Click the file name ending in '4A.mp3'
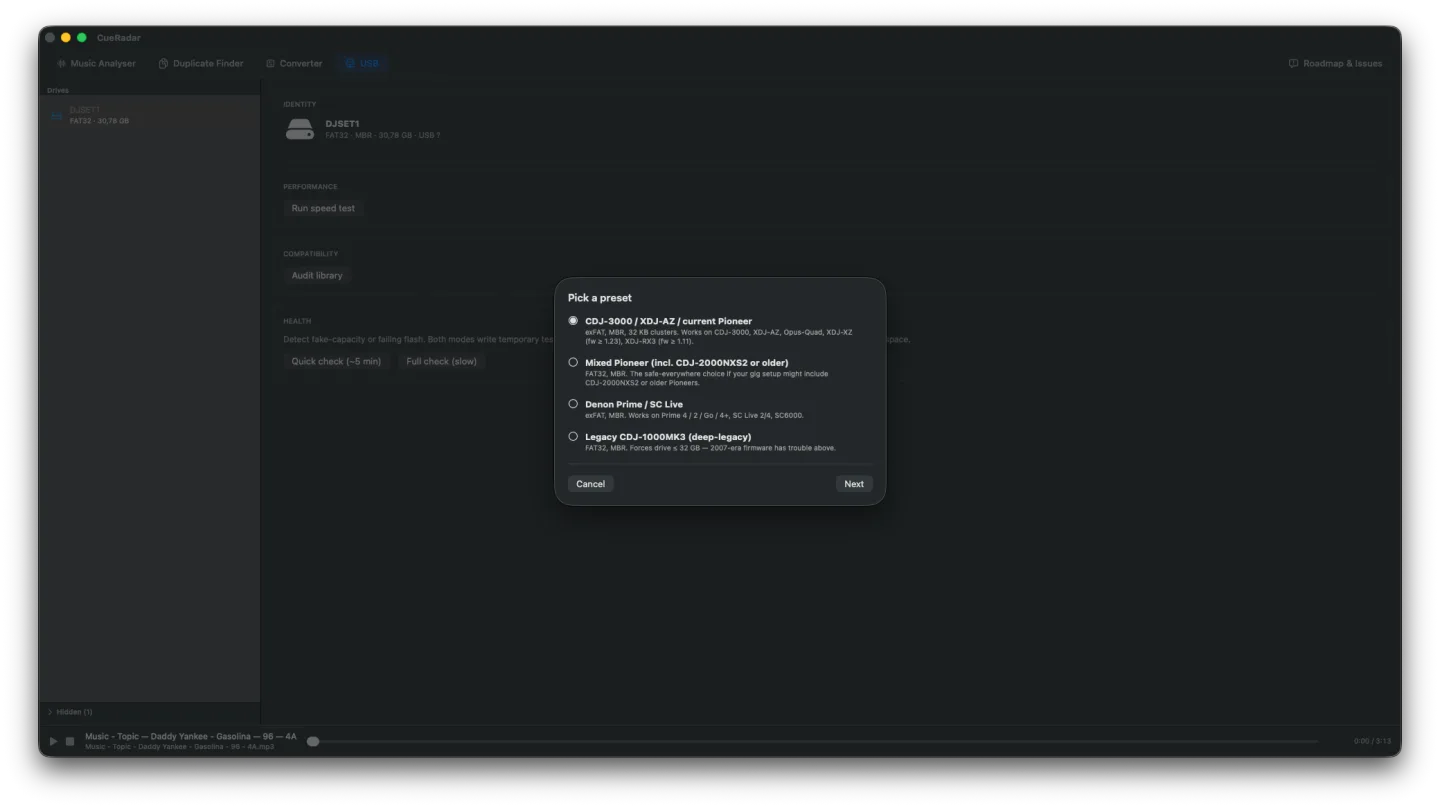 click(x=179, y=747)
